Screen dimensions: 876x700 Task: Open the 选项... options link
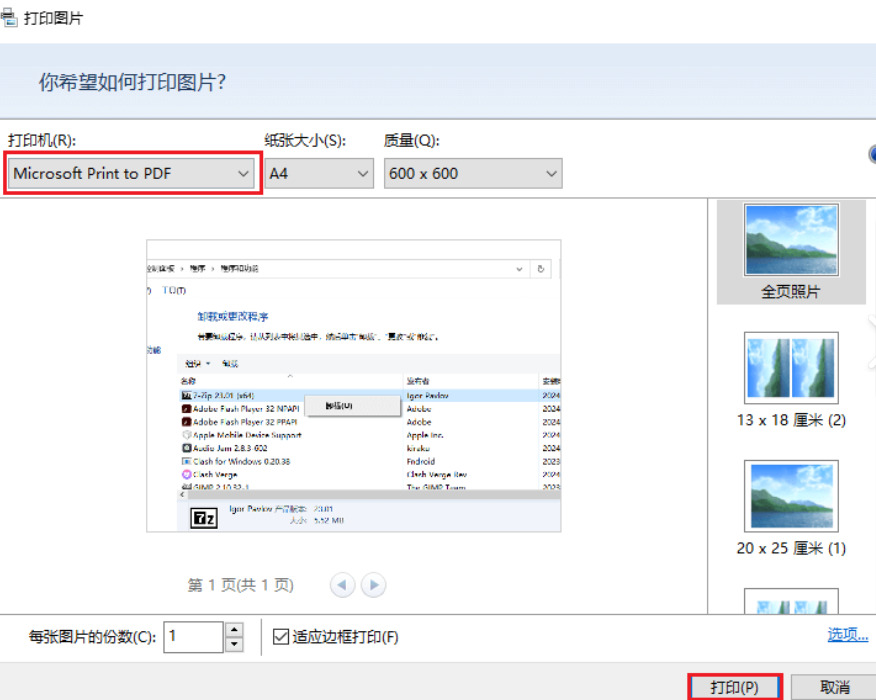[x=848, y=634]
